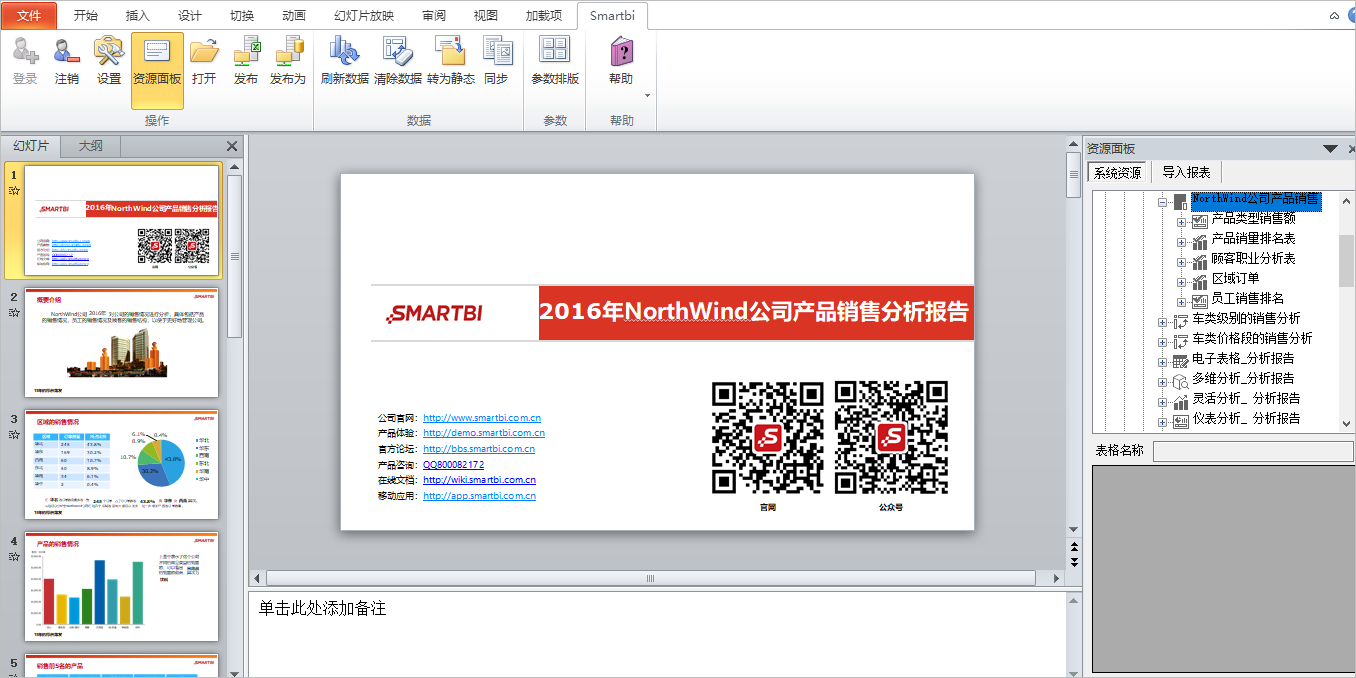Click the 打开 open folder icon

tap(204, 50)
